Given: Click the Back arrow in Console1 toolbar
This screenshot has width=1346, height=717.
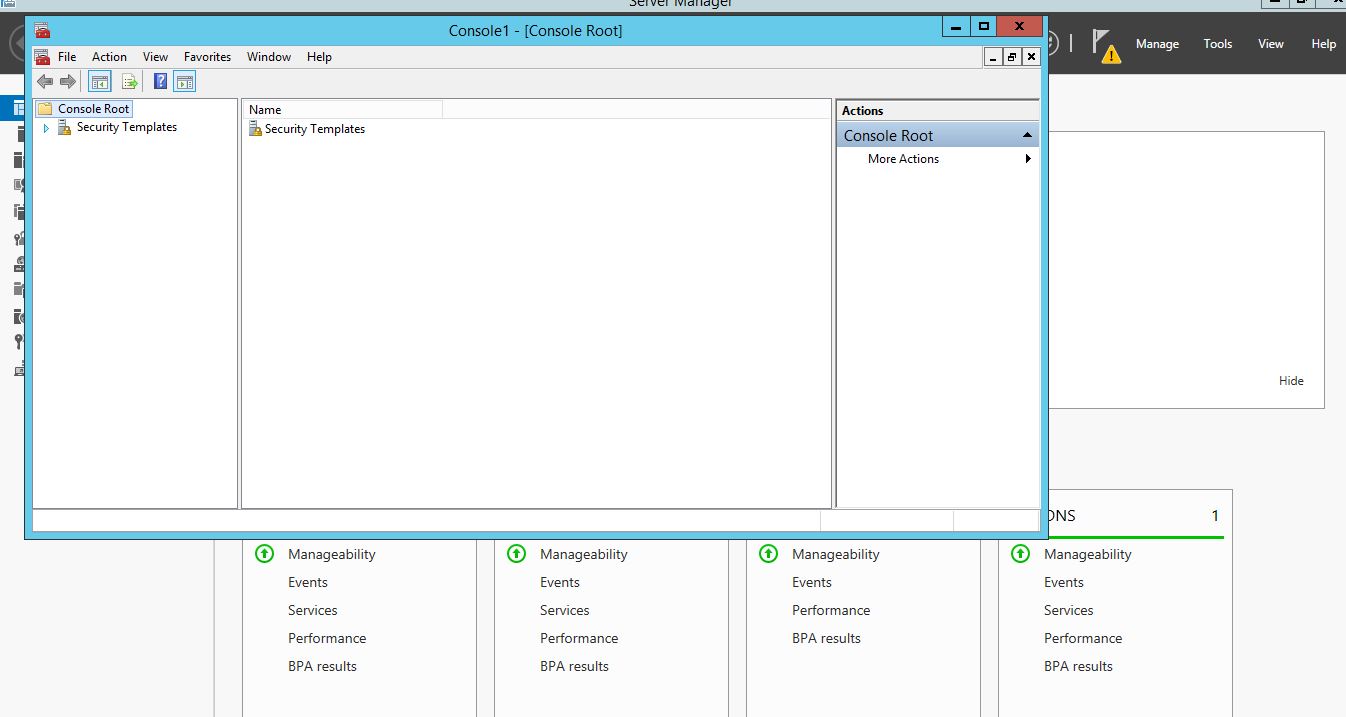Looking at the screenshot, I should 45,82.
